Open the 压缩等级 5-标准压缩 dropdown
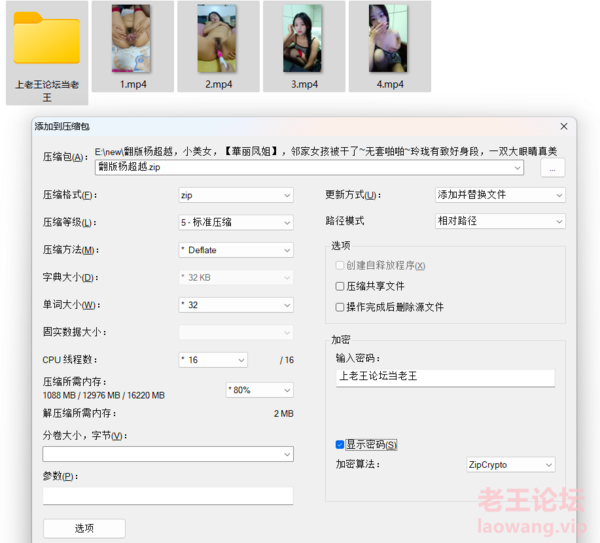 click(x=236, y=222)
